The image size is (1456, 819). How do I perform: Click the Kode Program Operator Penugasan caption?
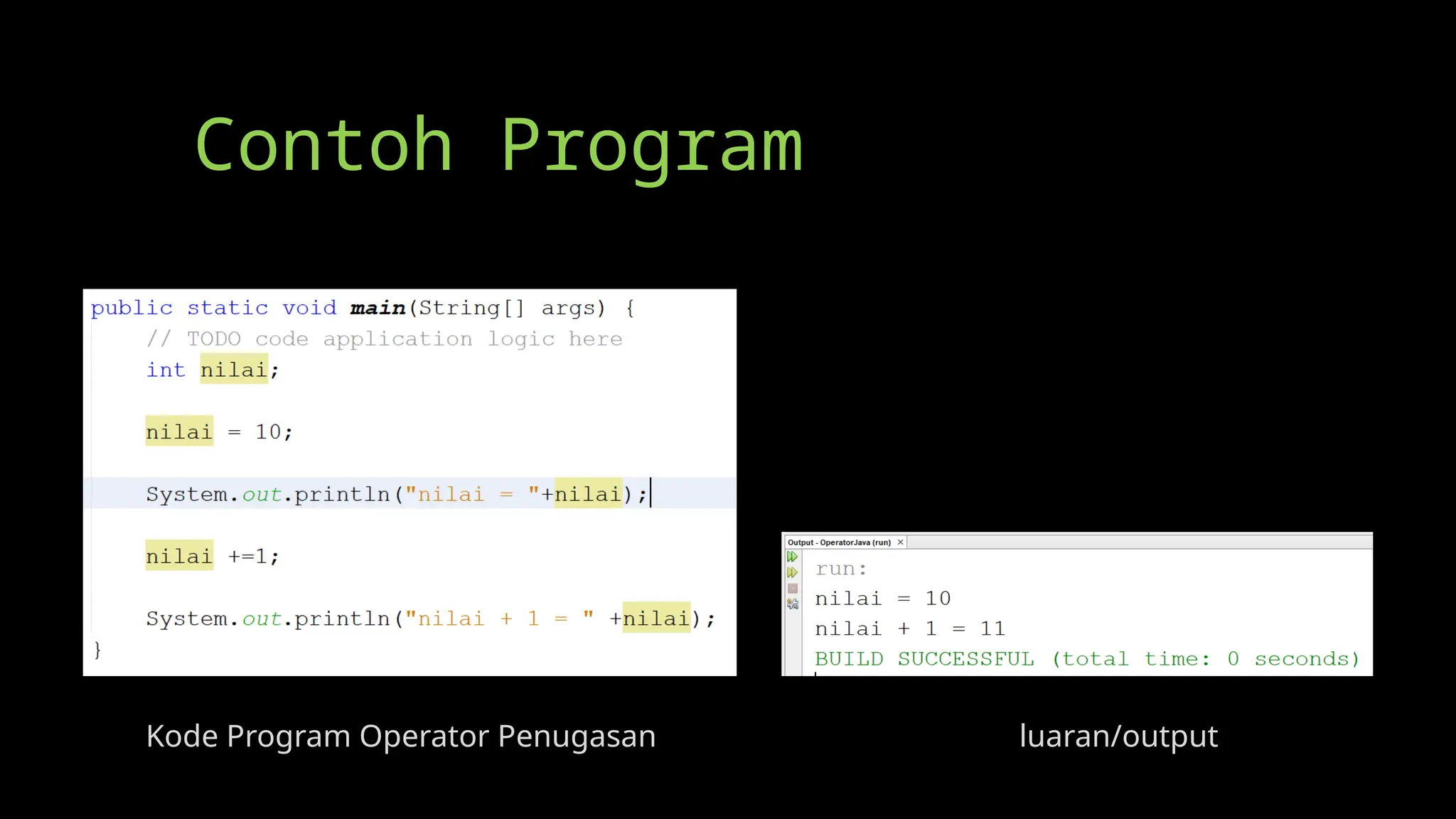[x=401, y=737]
